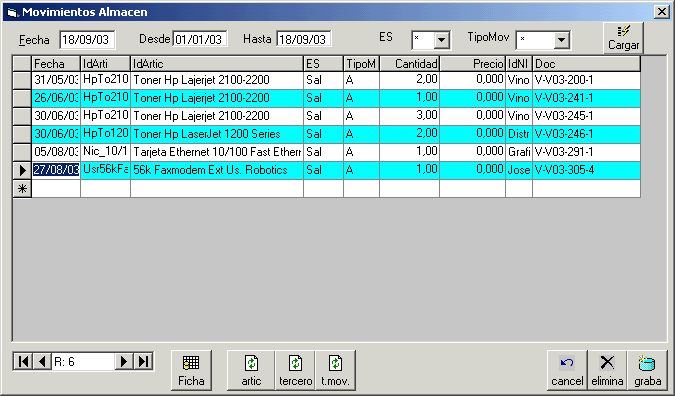Click the Hasta date field
Viewport: 675px width, 396px height.
(x=304, y=39)
